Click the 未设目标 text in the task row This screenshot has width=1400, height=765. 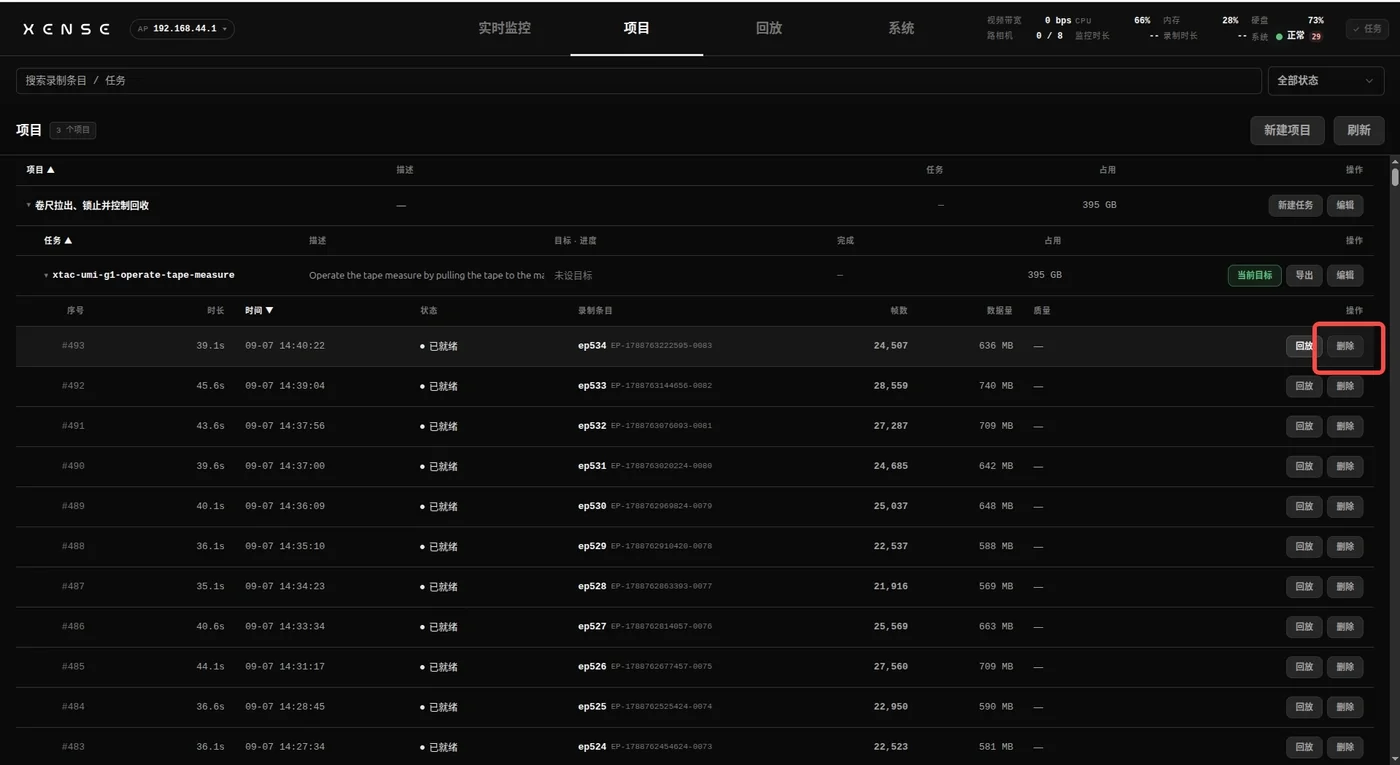573,275
